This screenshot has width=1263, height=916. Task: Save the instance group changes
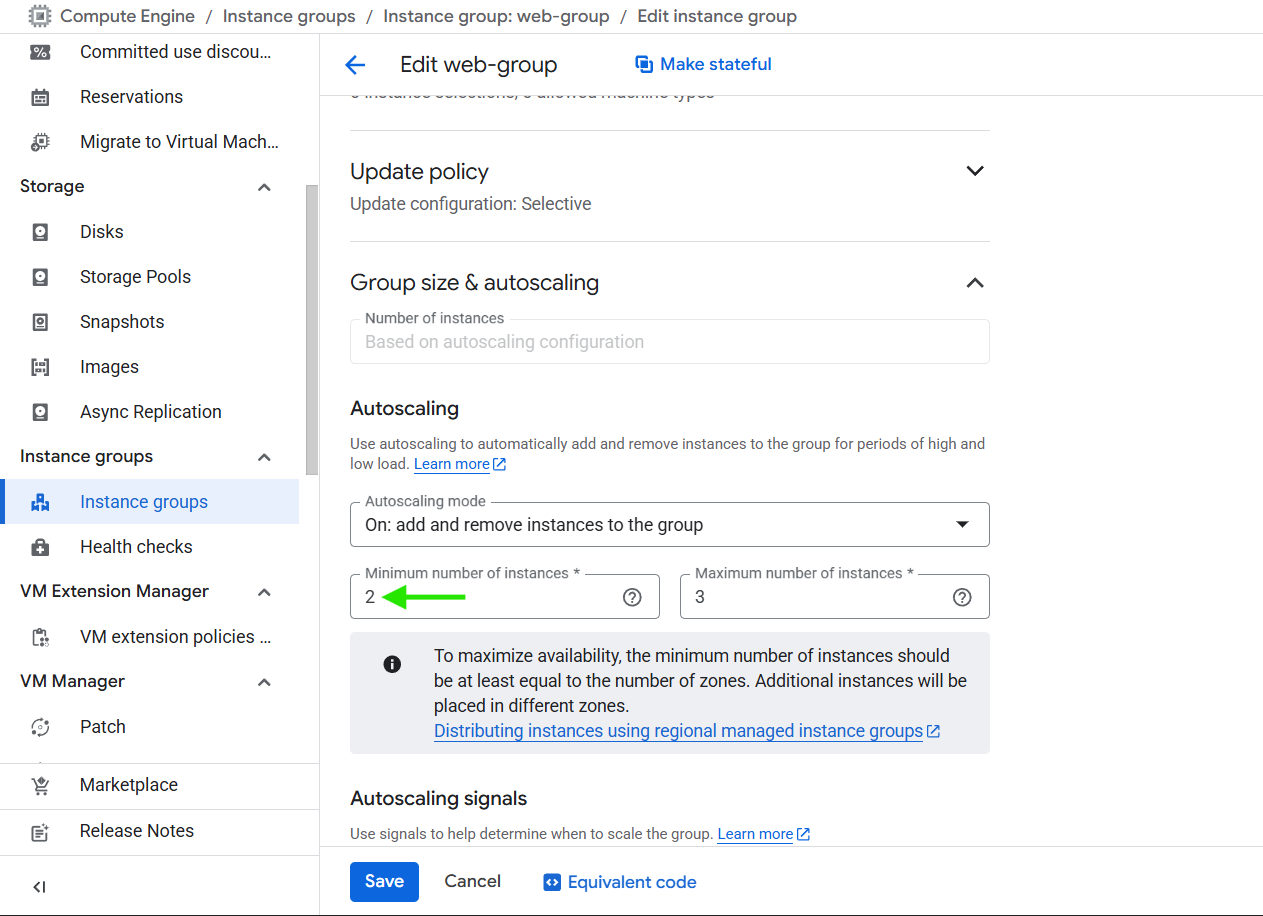[x=384, y=882]
